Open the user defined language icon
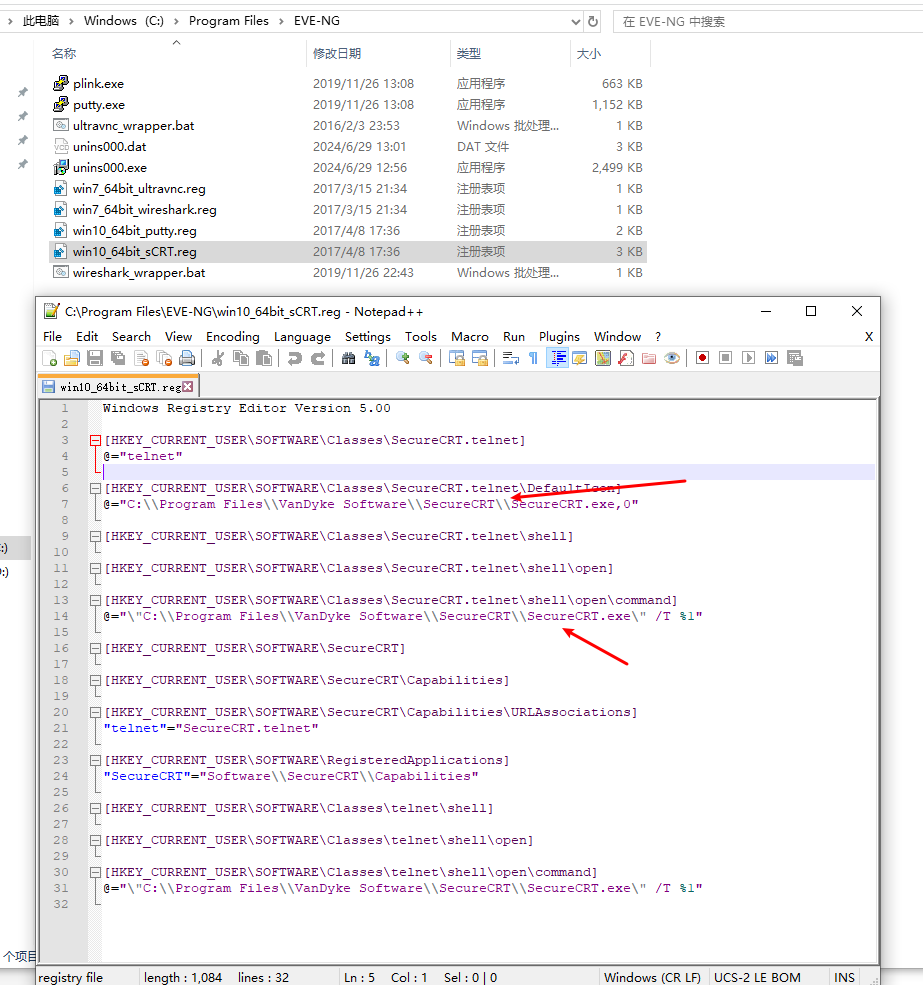923x985 pixels. click(579, 358)
